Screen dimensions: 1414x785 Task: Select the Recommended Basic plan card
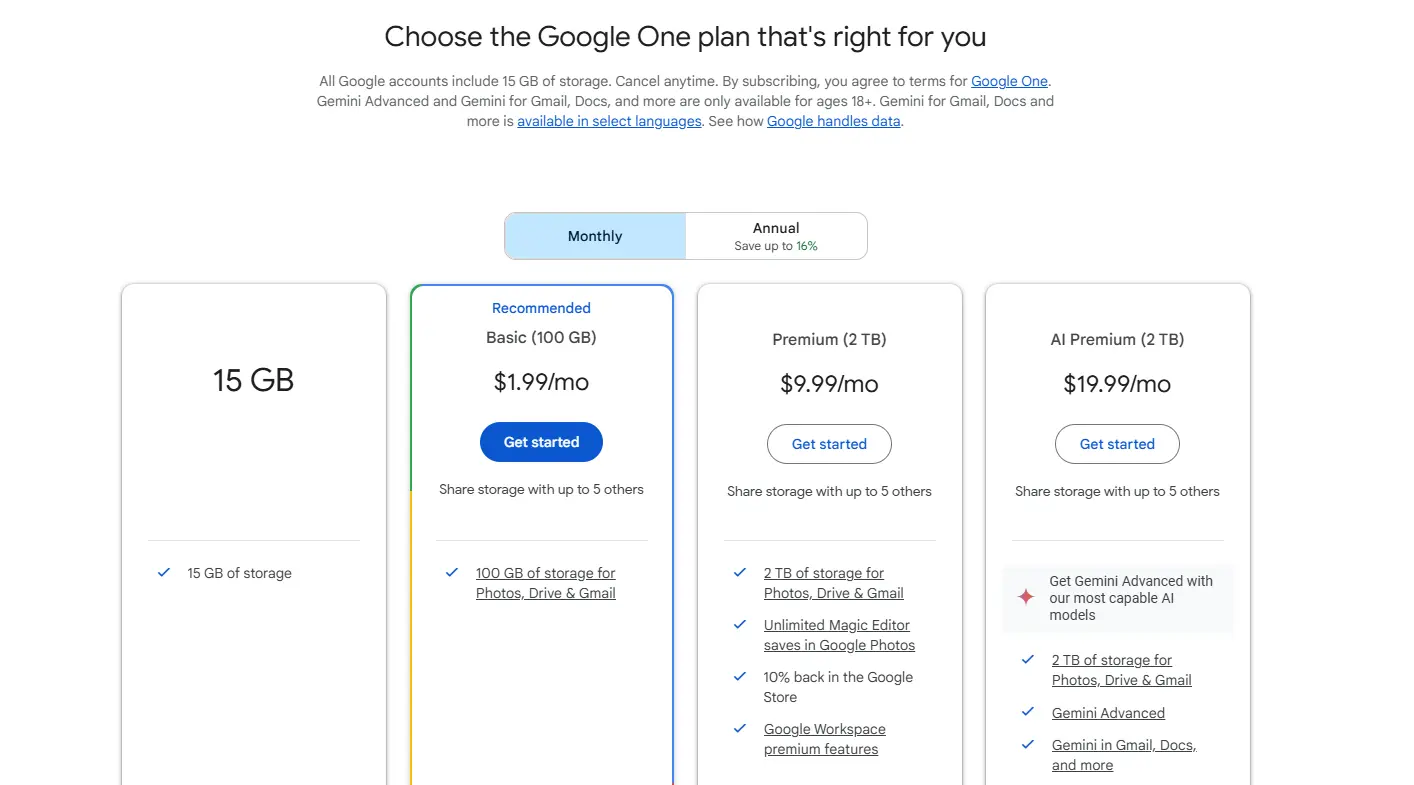pyautogui.click(x=541, y=337)
